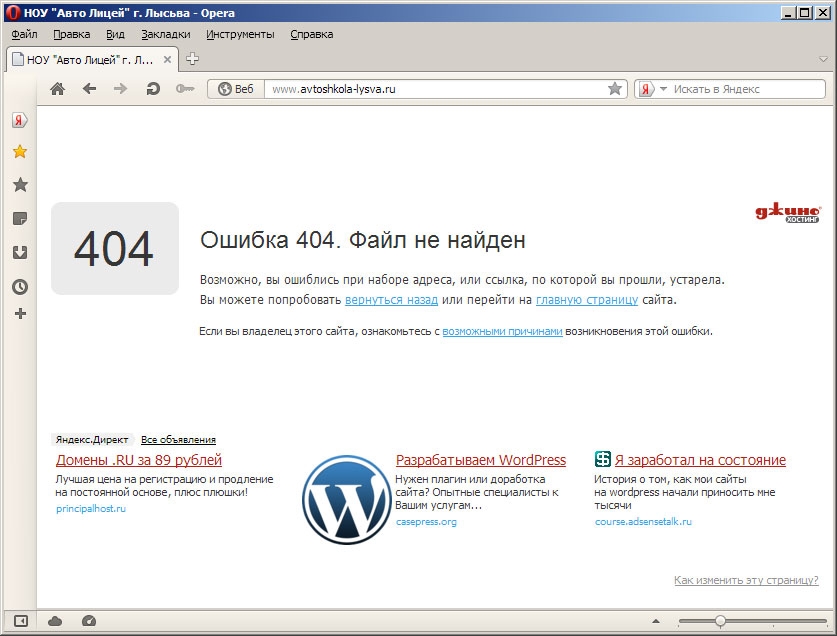Click the Opera logo in title bar
The width and height of the screenshot is (837, 636).
(13, 13)
